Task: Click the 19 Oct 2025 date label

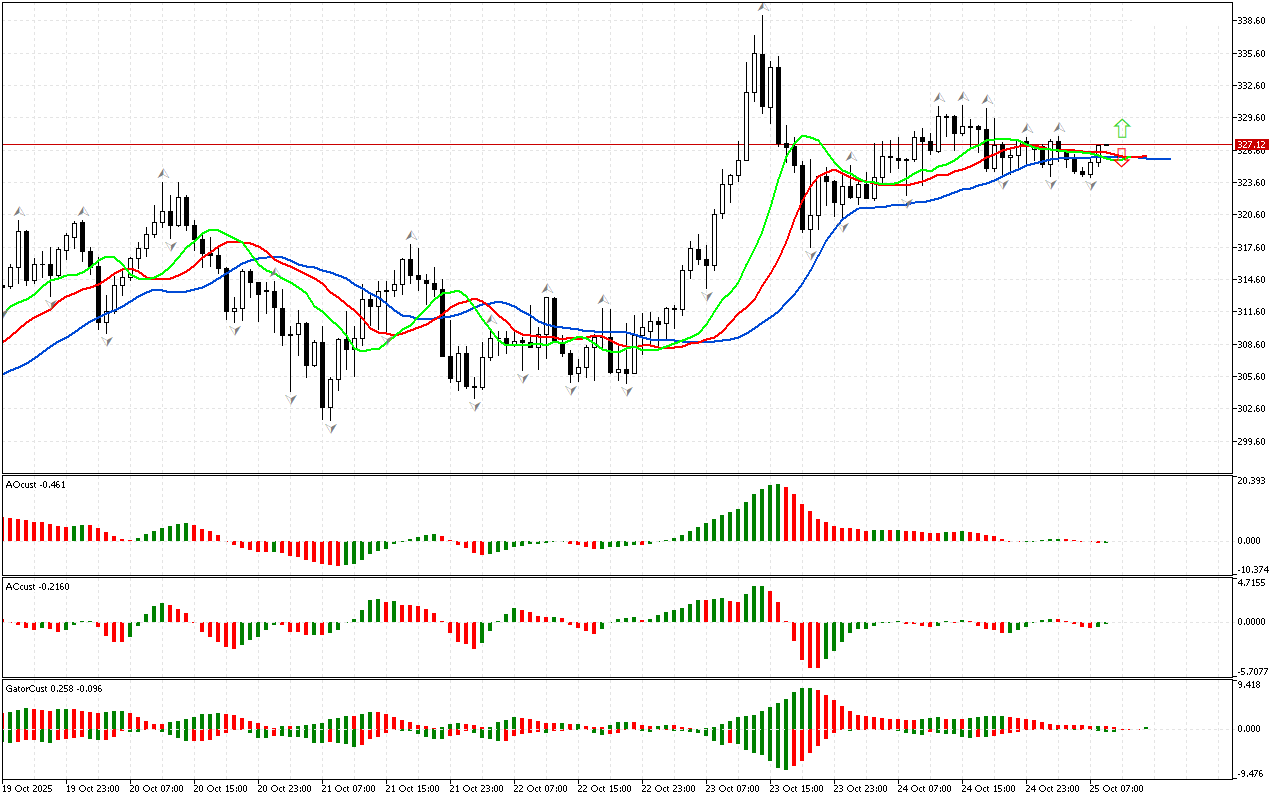Action: (30, 789)
